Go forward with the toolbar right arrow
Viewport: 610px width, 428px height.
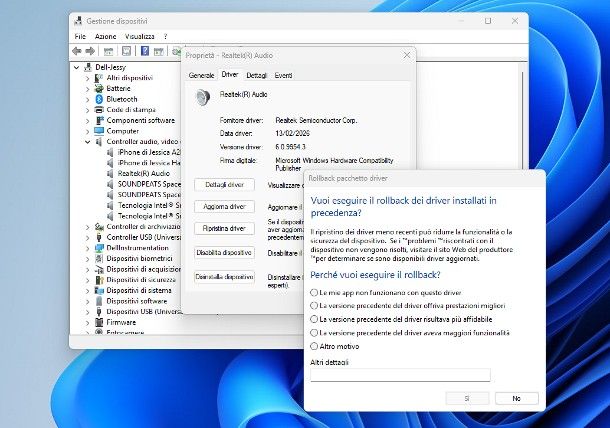tap(90, 51)
